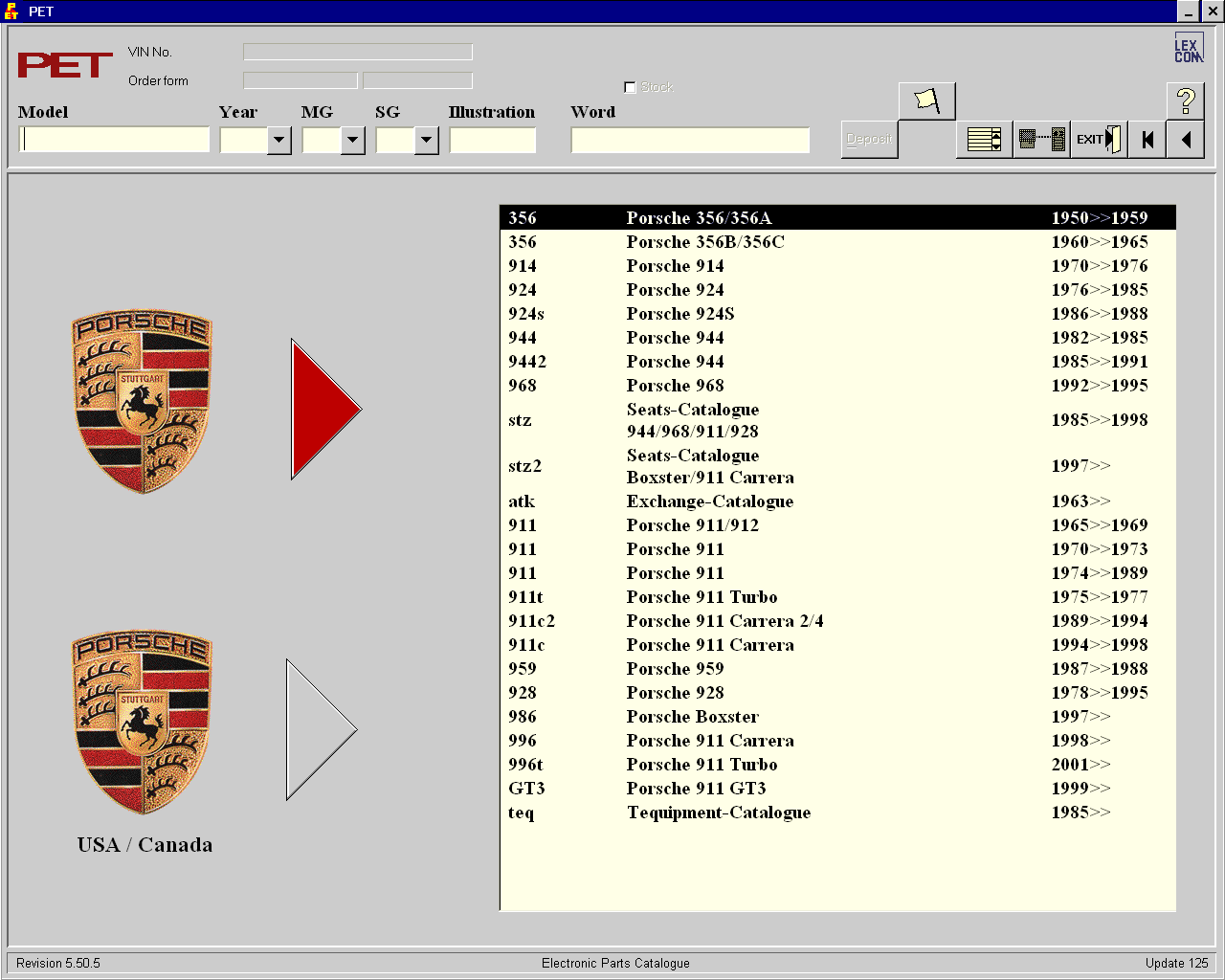Image resolution: width=1225 pixels, height=980 pixels.
Task: Toggle the Stock checkbox
Action: pos(630,87)
